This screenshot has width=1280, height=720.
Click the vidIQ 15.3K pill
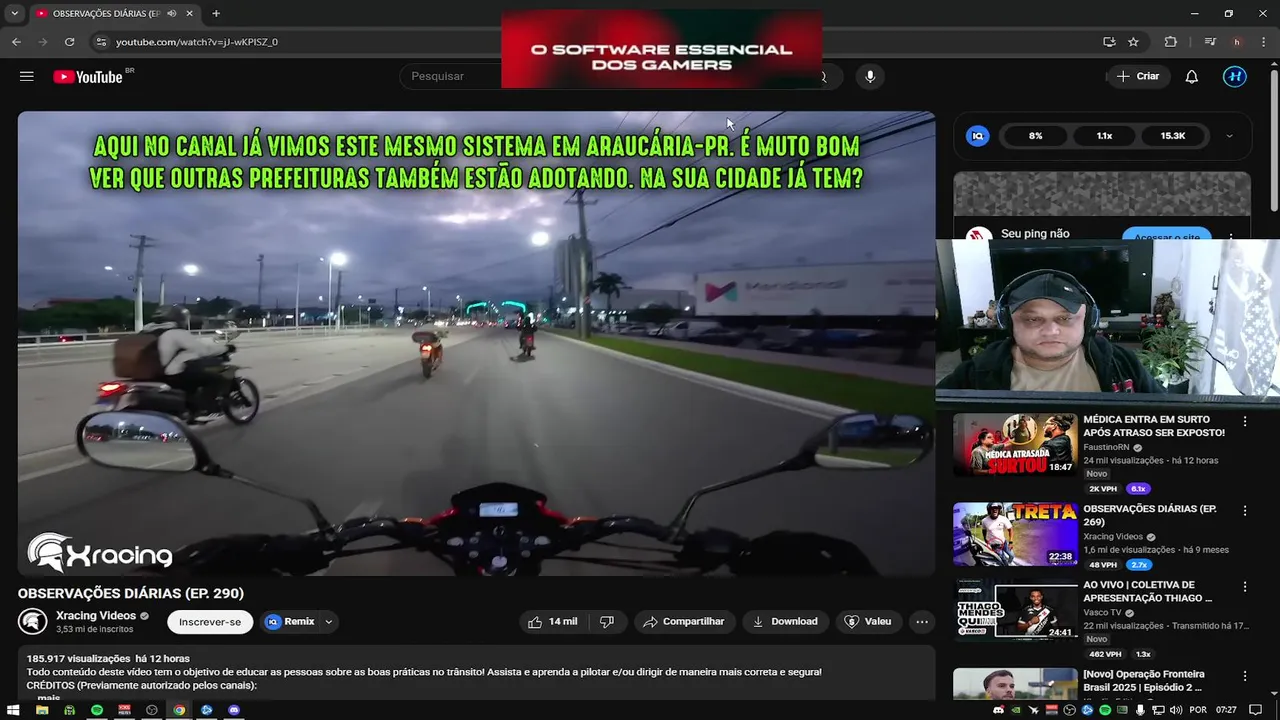click(x=1172, y=136)
